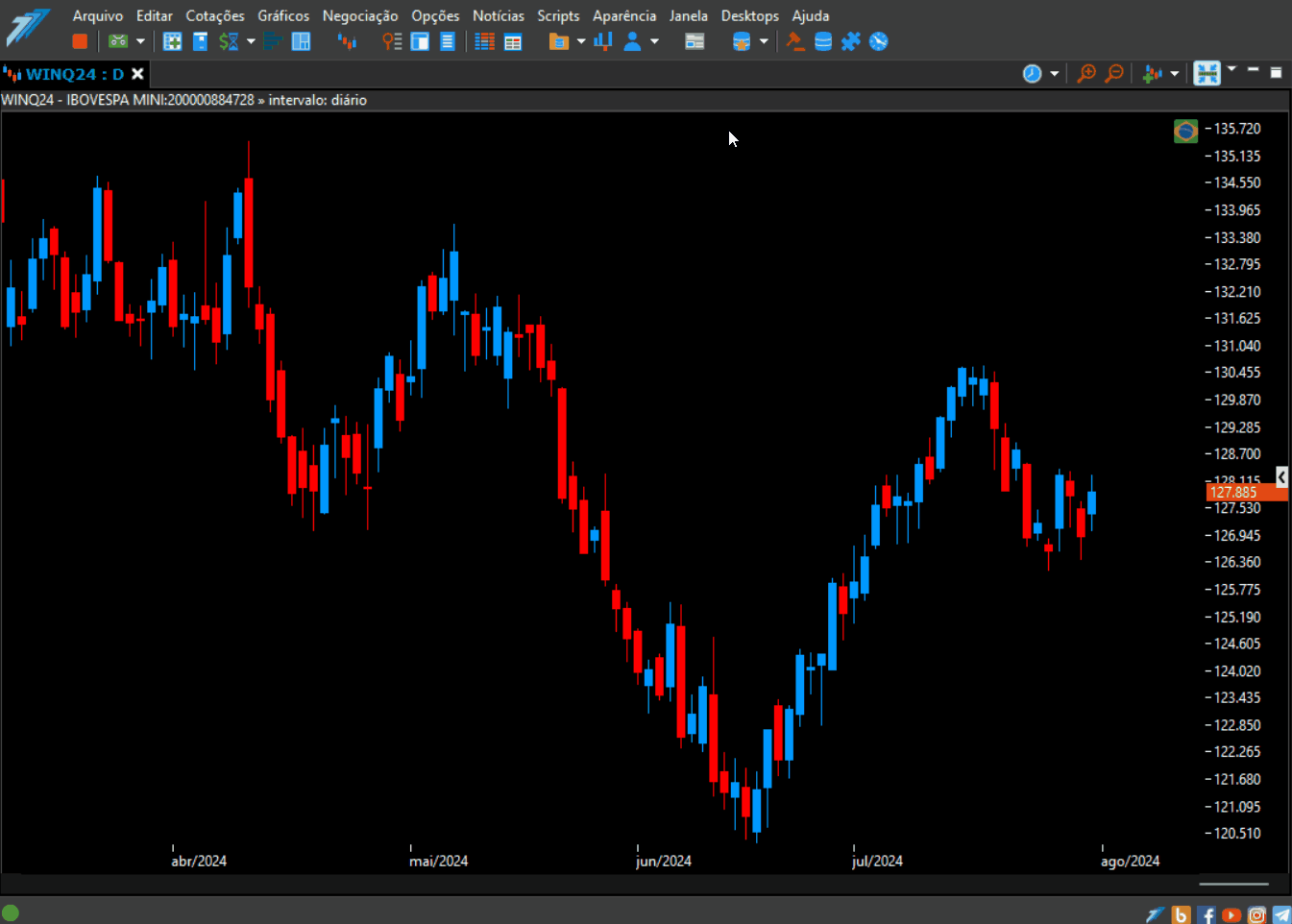Viewport: 1292px width, 924px height.
Task: Zoom out the chart with magnifier minus
Action: (x=1114, y=74)
